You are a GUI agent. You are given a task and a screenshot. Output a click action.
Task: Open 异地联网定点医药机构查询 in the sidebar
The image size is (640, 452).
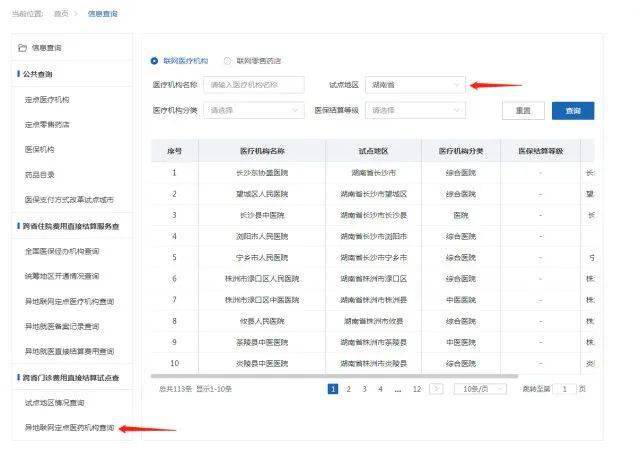(64, 428)
